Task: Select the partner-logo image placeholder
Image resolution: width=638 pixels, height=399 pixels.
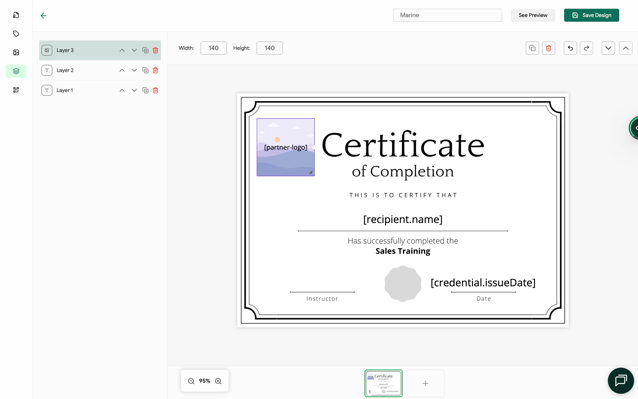Action: (x=286, y=147)
